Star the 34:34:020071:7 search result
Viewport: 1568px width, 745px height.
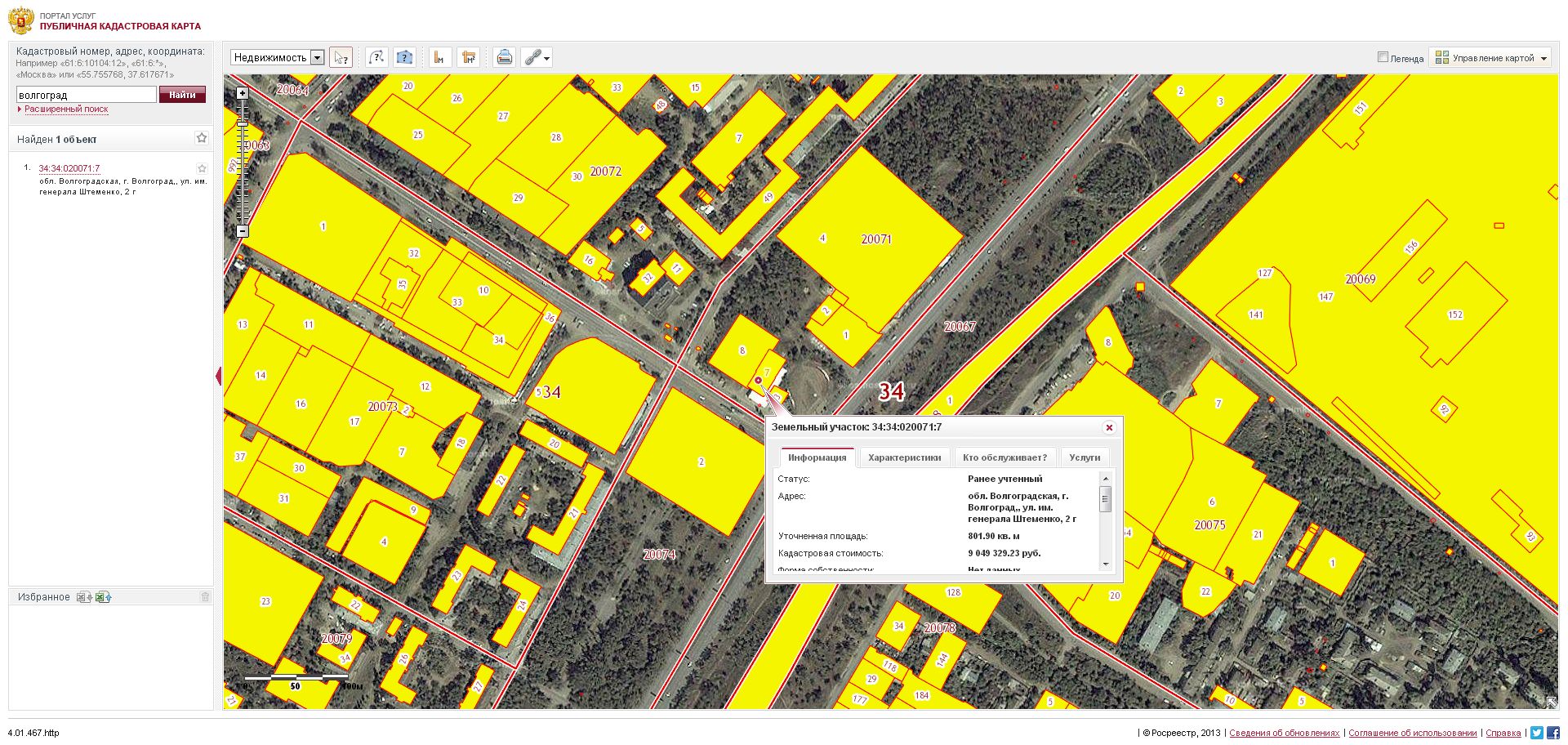click(203, 169)
